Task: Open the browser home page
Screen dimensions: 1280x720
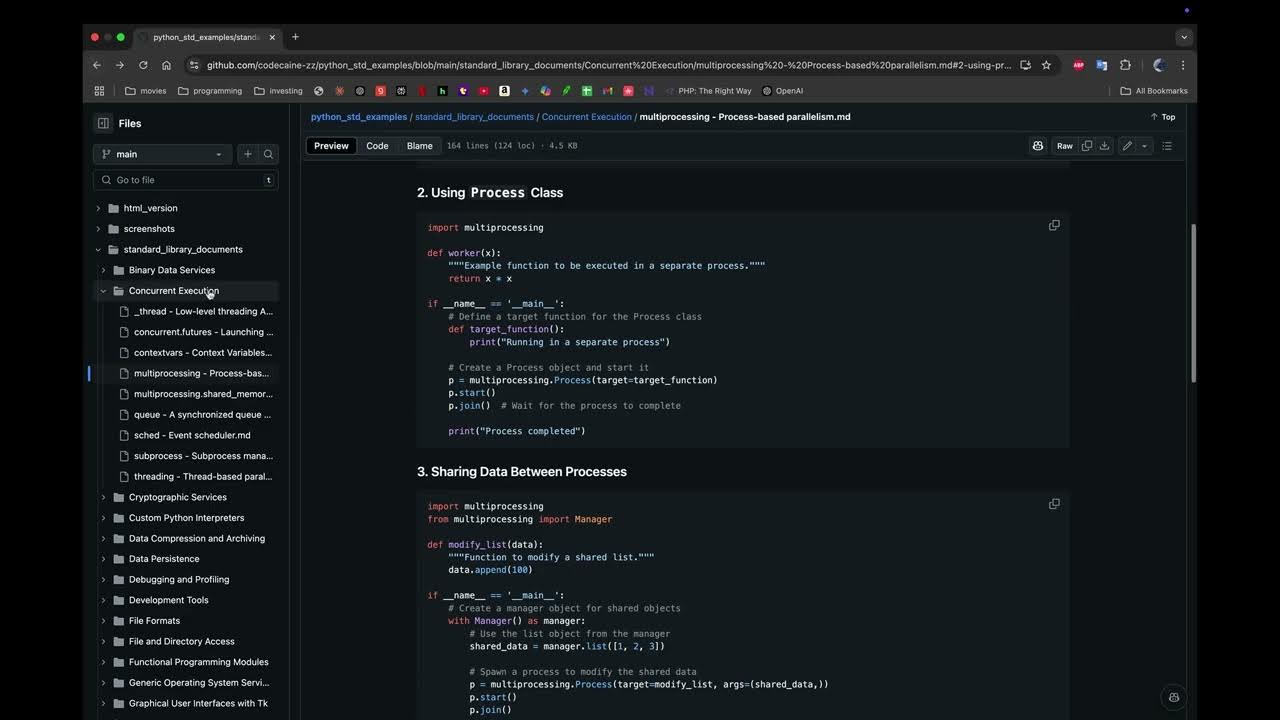Action: pos(166,65)
